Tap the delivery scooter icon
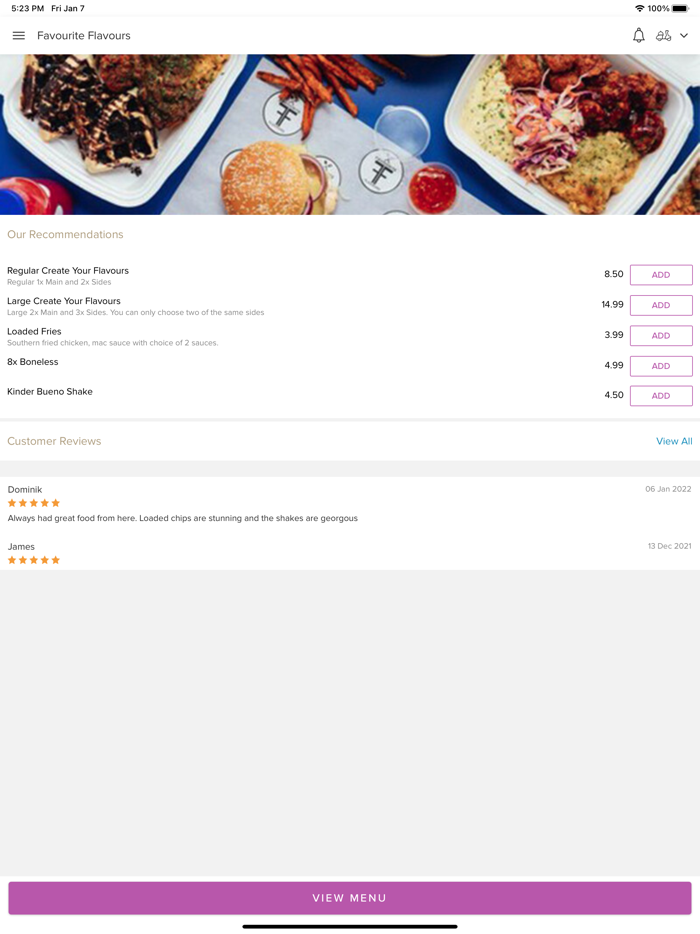 [x=663, y=36]
